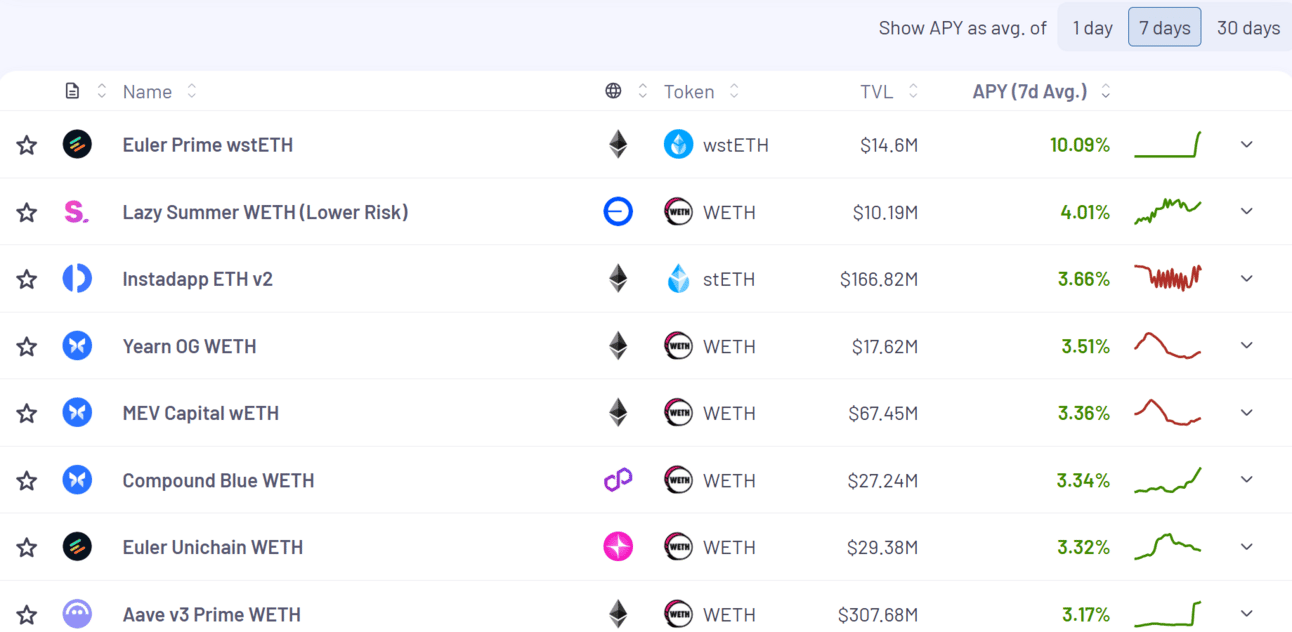This screenshot has width=1292, height=632.
Task: Click the Morpho logo beside Yearn OG WETH
Action: (77, 345)
